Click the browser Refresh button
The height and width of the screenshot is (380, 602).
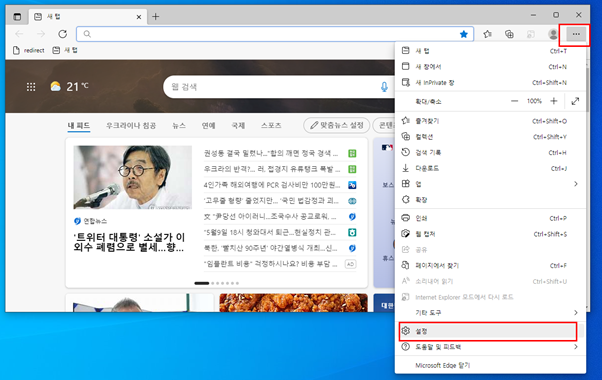click(63, 34)
